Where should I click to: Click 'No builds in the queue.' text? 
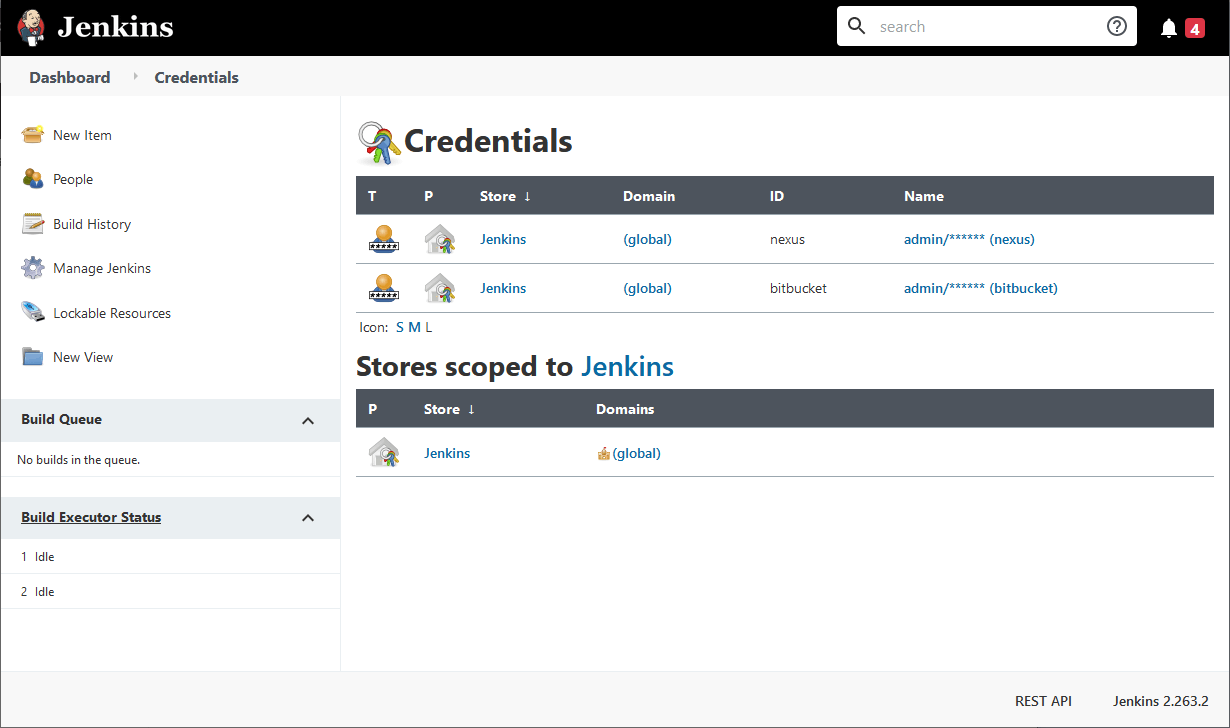pos(79,460)
